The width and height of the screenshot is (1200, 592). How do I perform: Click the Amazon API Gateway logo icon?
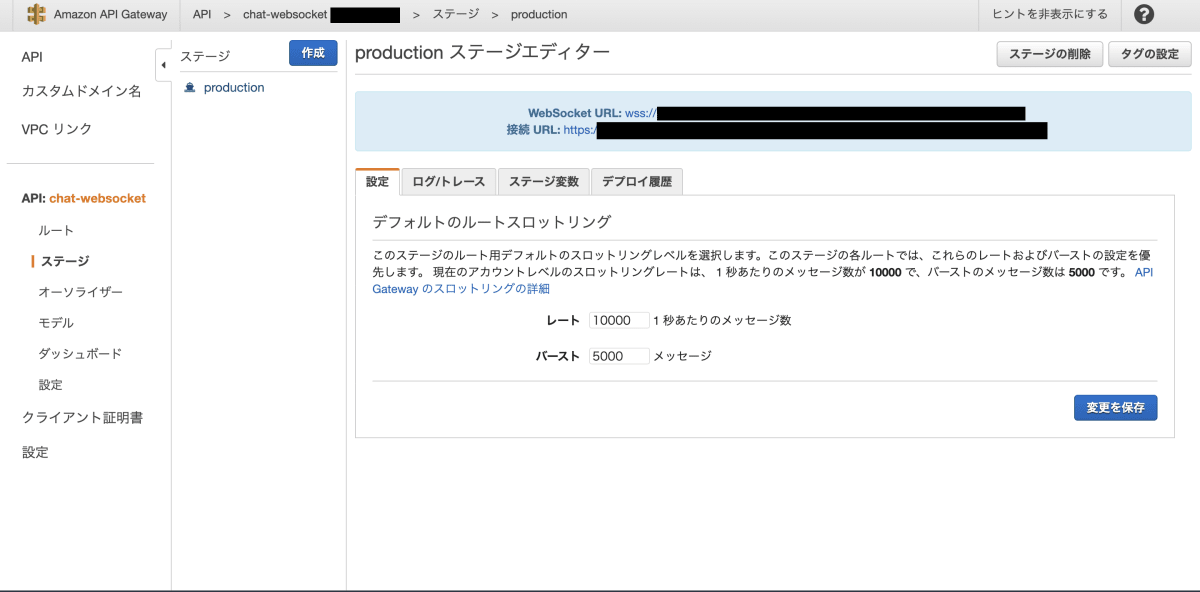[x=37, y=14]
